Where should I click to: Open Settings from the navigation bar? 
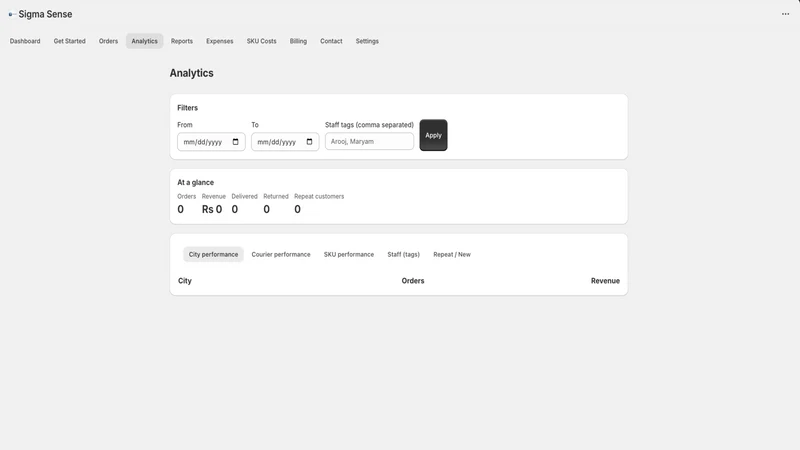367,41
